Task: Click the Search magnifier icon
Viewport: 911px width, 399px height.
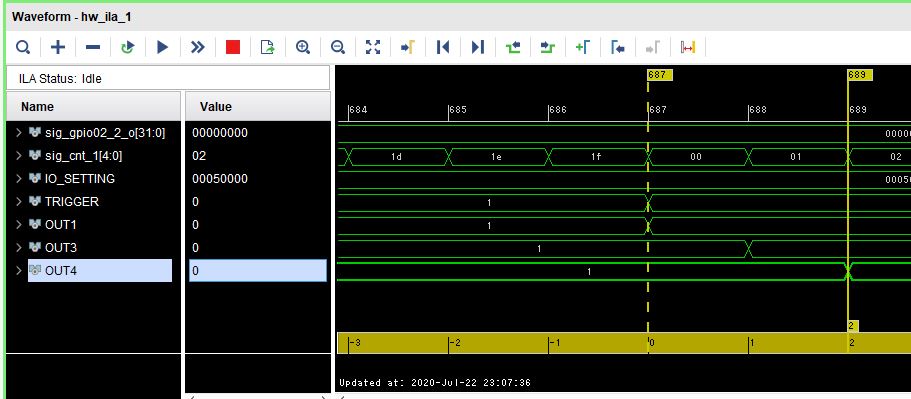Action: pos(23,47)
